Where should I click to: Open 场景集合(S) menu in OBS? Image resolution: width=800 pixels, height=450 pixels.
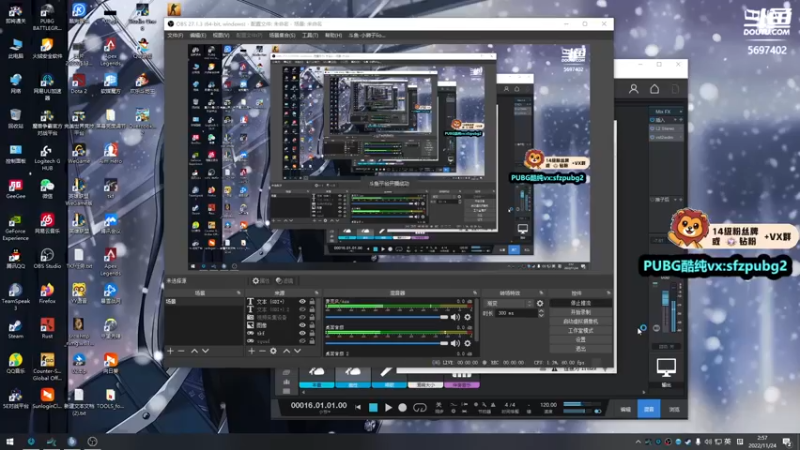(282, 35)
